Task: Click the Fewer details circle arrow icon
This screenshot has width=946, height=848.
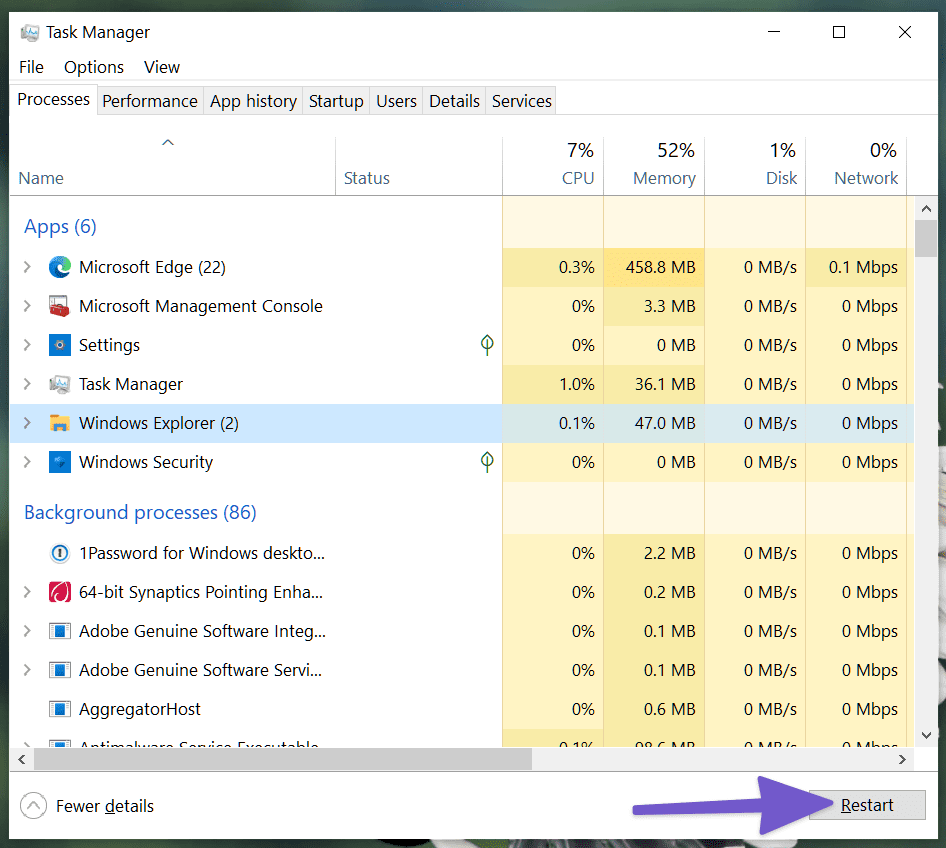Action: click(x=33, y=806)
